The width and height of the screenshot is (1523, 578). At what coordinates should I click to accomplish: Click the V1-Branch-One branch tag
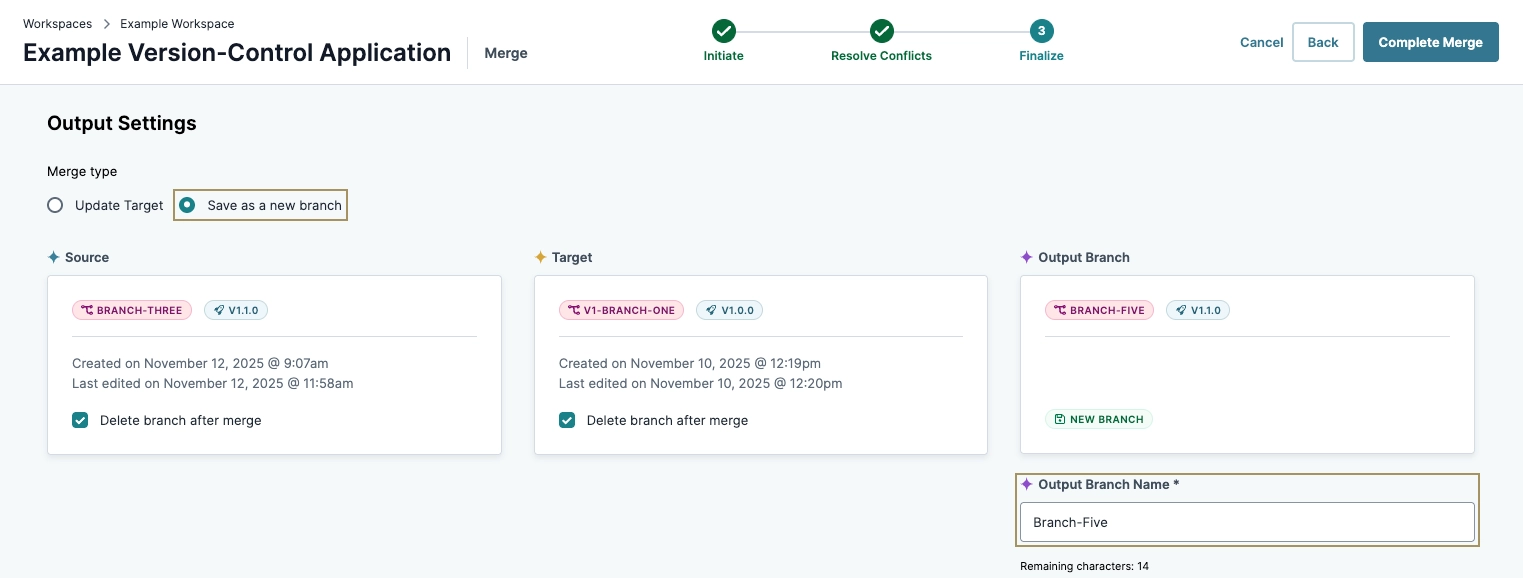(621, 310)
